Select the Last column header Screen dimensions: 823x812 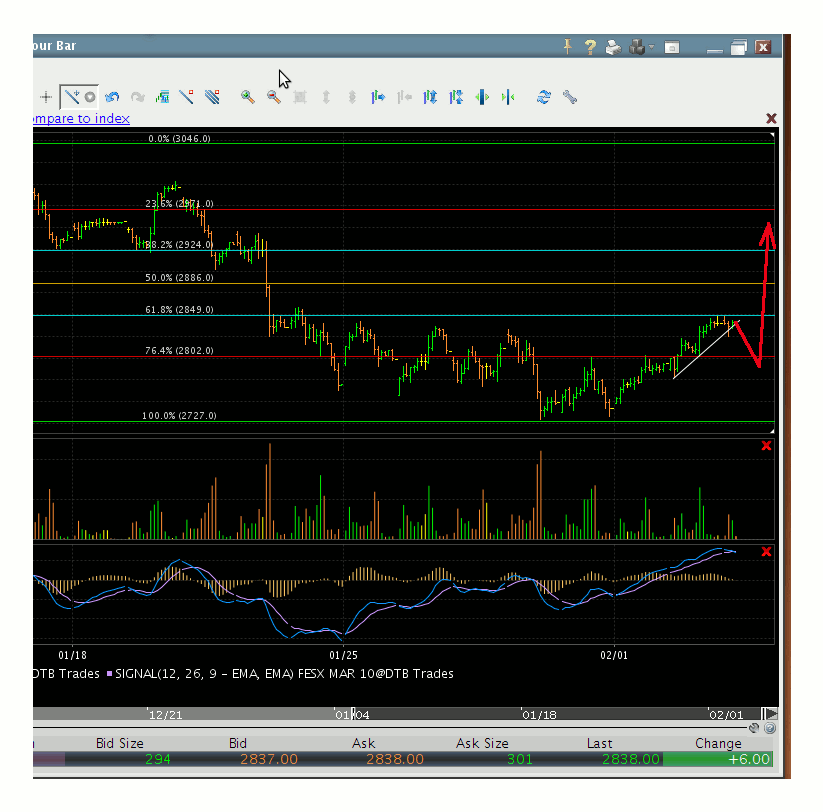[599, 743]
